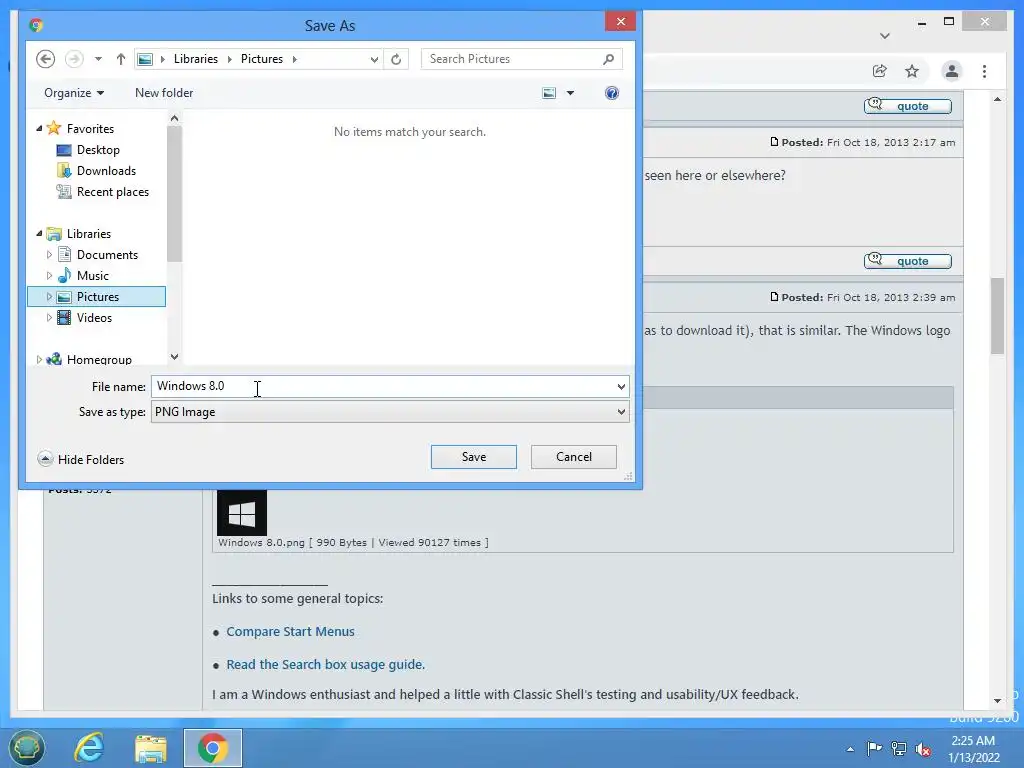This screenshot has width=1024, height=768.
Task: Open Chrome three-dot menu
Action: (x=984, y=71)
